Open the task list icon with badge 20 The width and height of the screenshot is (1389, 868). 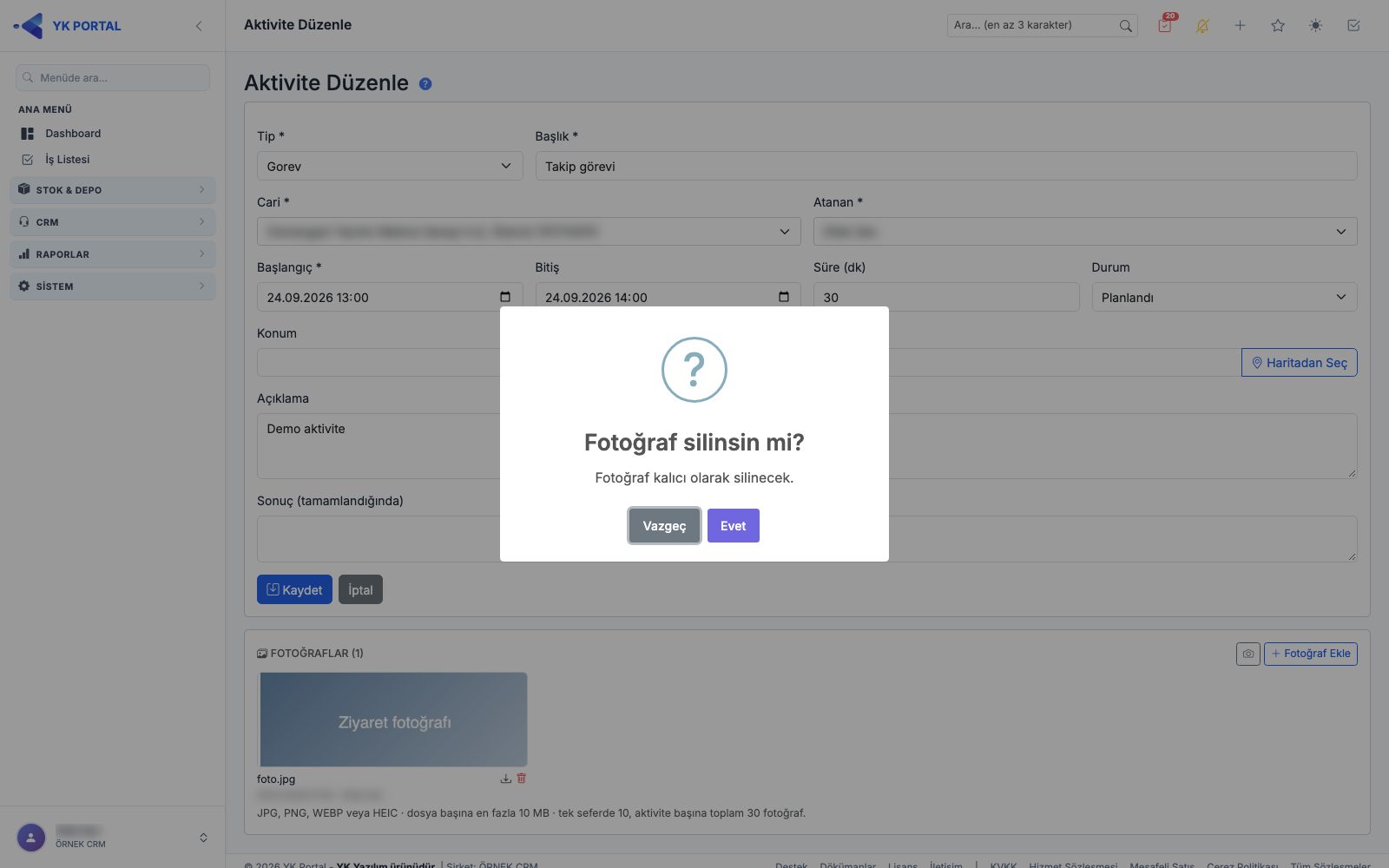1165,25
